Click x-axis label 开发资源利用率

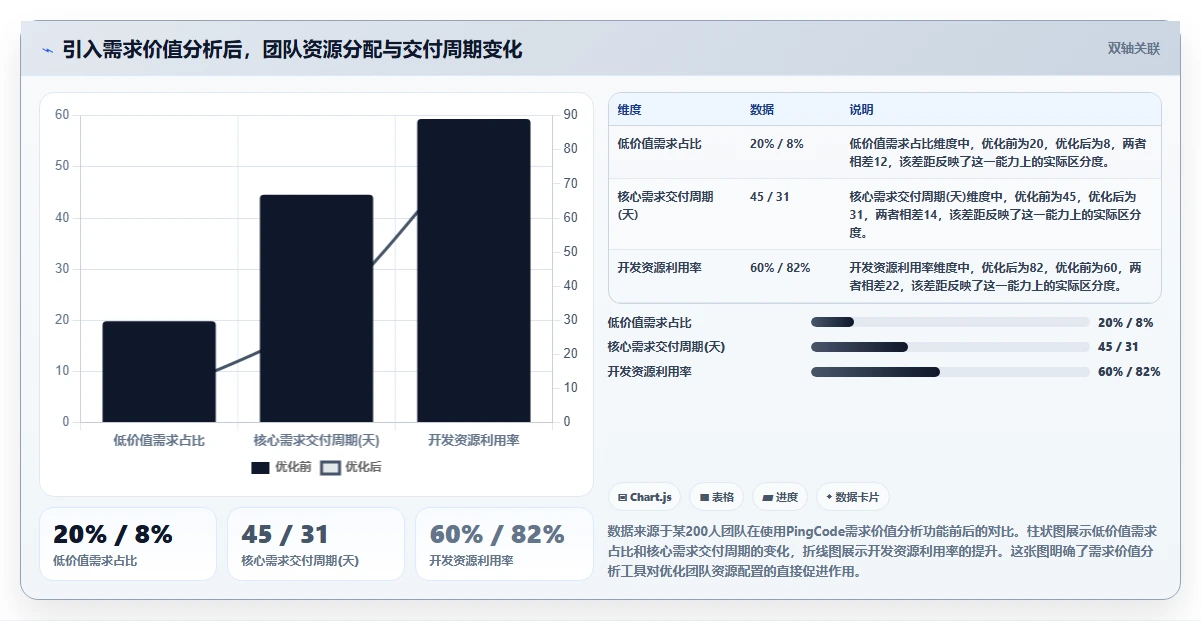[474, 440]
